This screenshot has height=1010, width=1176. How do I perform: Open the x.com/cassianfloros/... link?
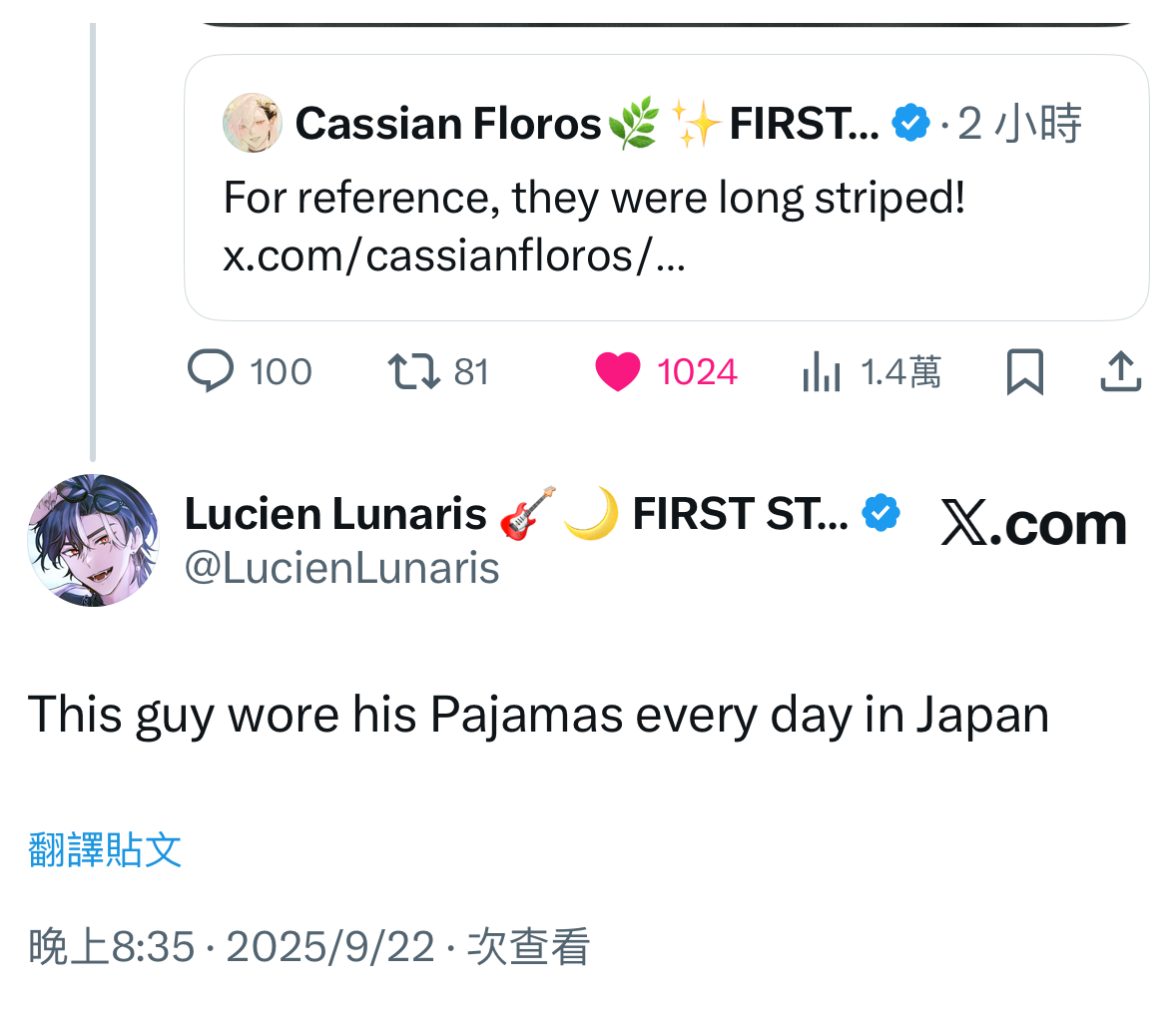454,256
